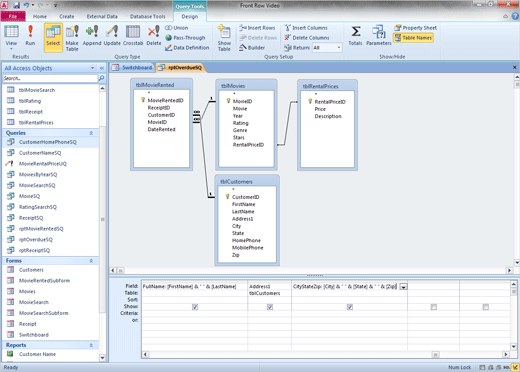Click the search magnifier in navigation pane
The height and width of the screenshot is (372, 520).
[102, 78]
